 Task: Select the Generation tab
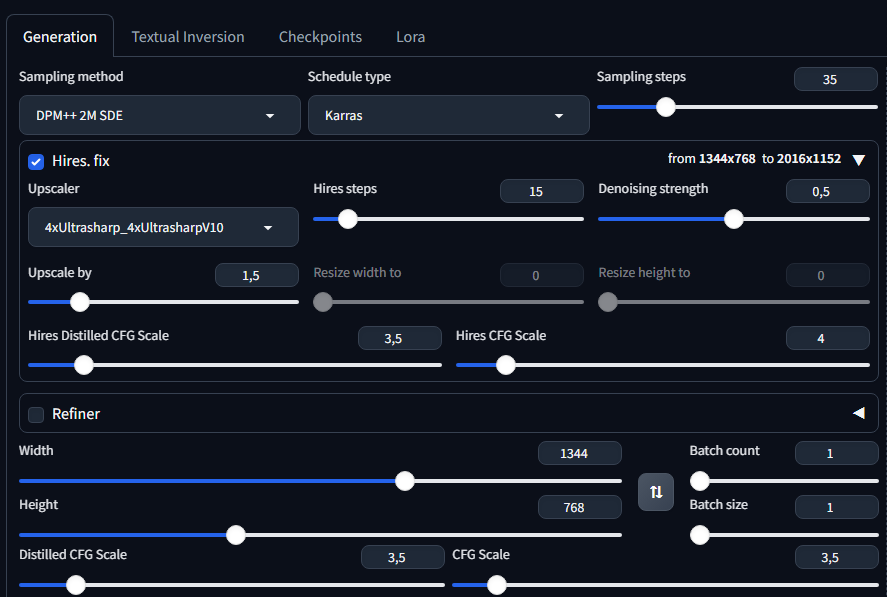(x=60, y=37)
